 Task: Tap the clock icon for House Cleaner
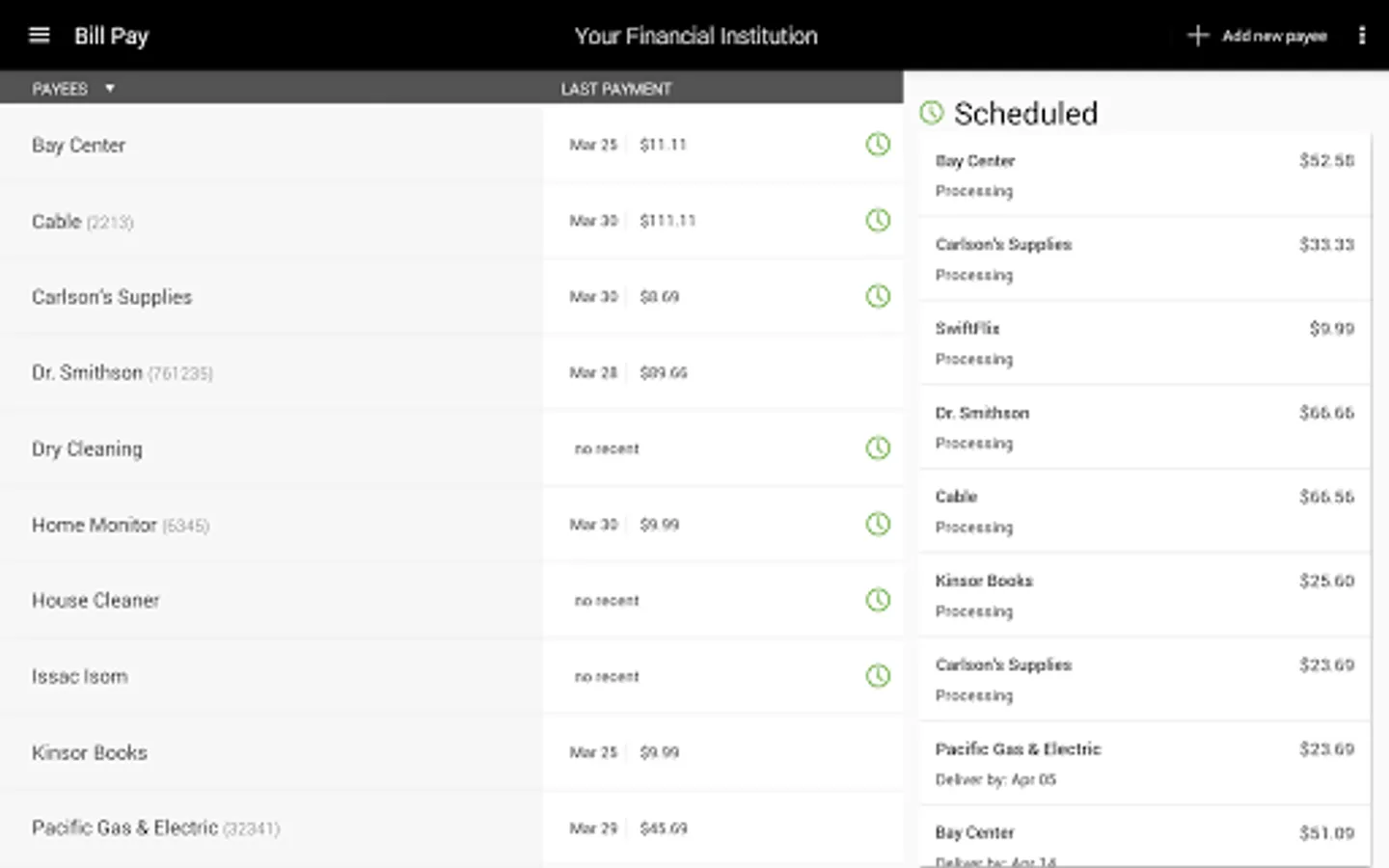[878, 600]
